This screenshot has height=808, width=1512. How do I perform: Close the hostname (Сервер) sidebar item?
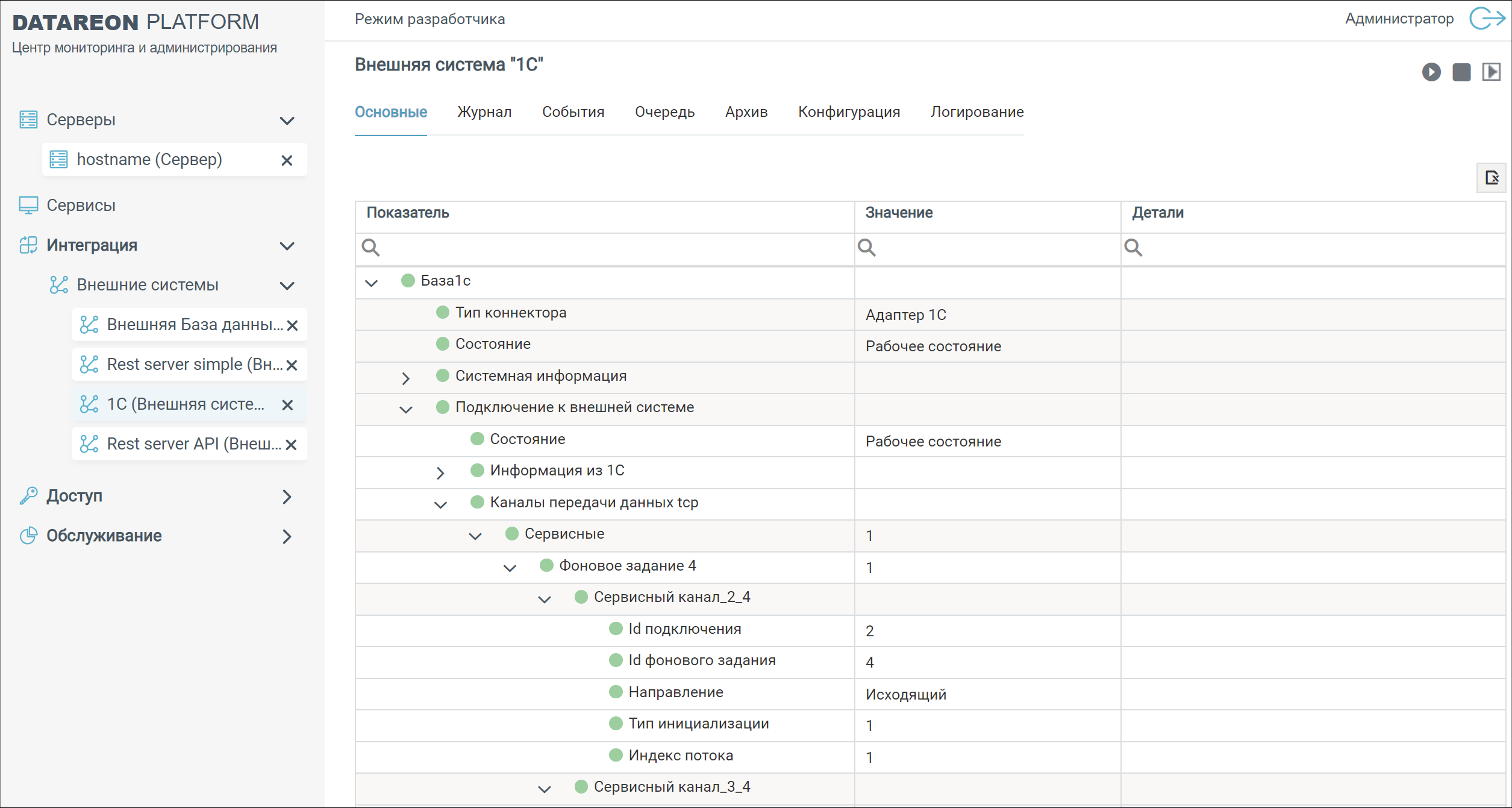click(287, 160)
